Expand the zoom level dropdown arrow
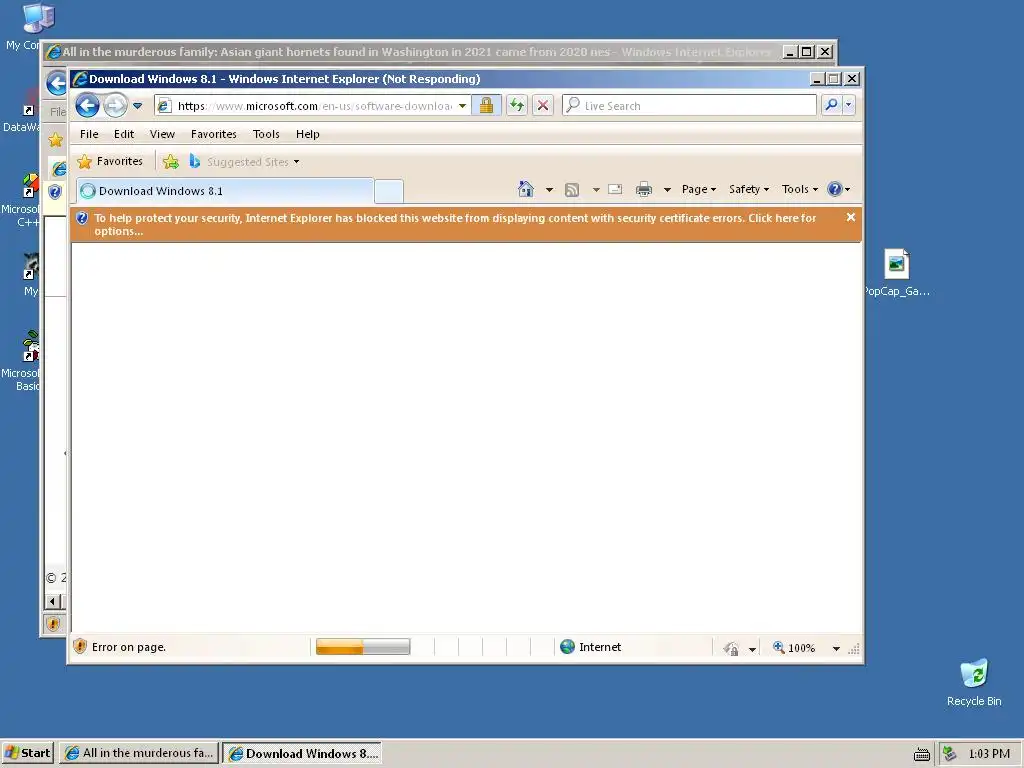 (836, 648)
